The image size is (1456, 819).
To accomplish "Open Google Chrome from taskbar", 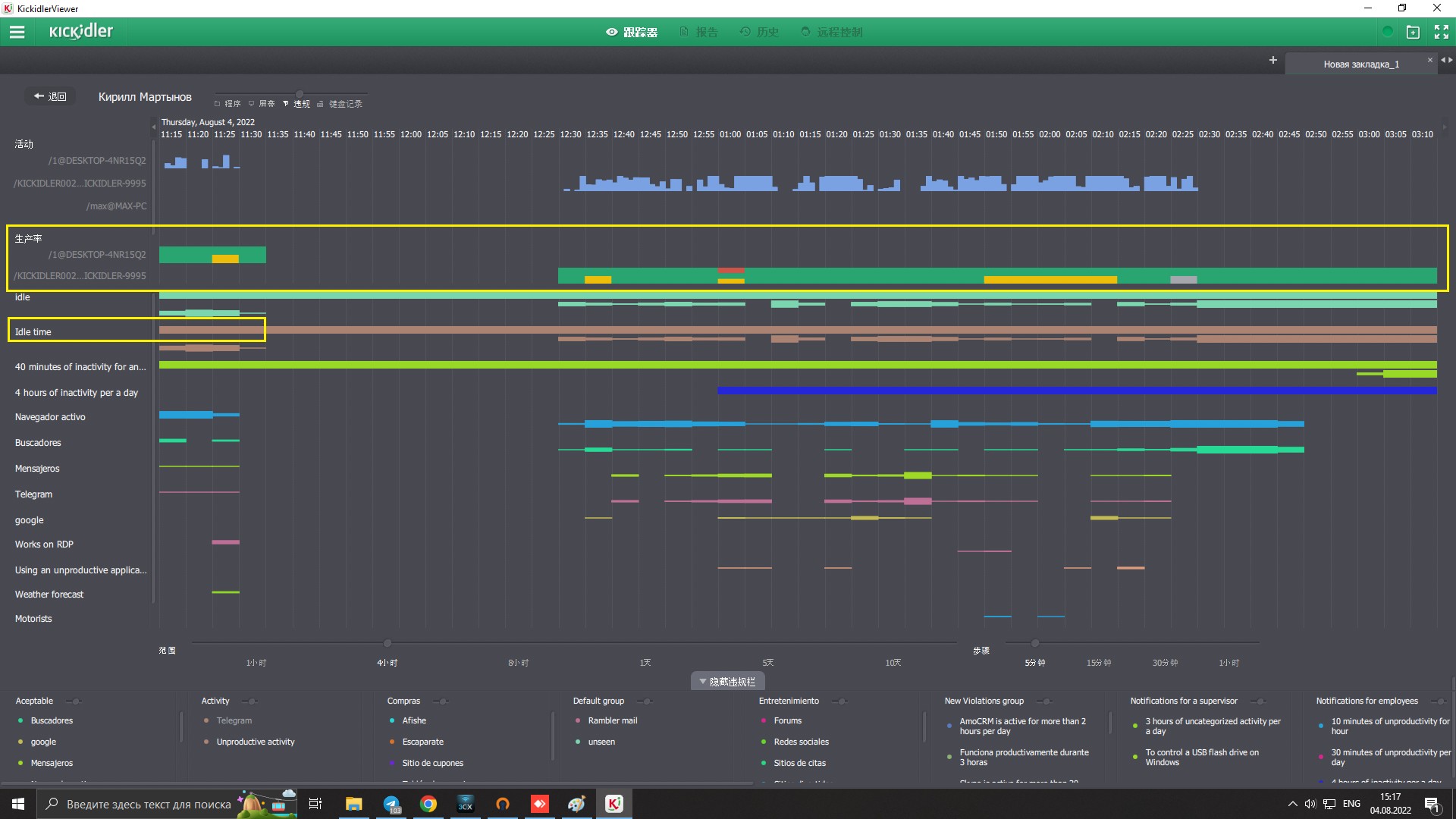I will point(428,804).
